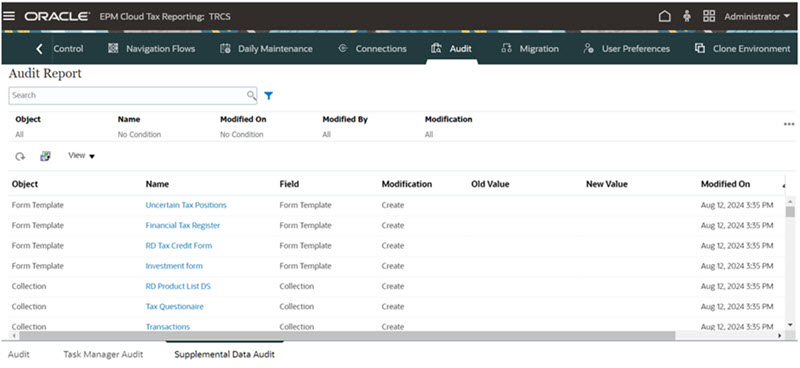
Task: Select the Audit tab
Action: pos(460,49)
